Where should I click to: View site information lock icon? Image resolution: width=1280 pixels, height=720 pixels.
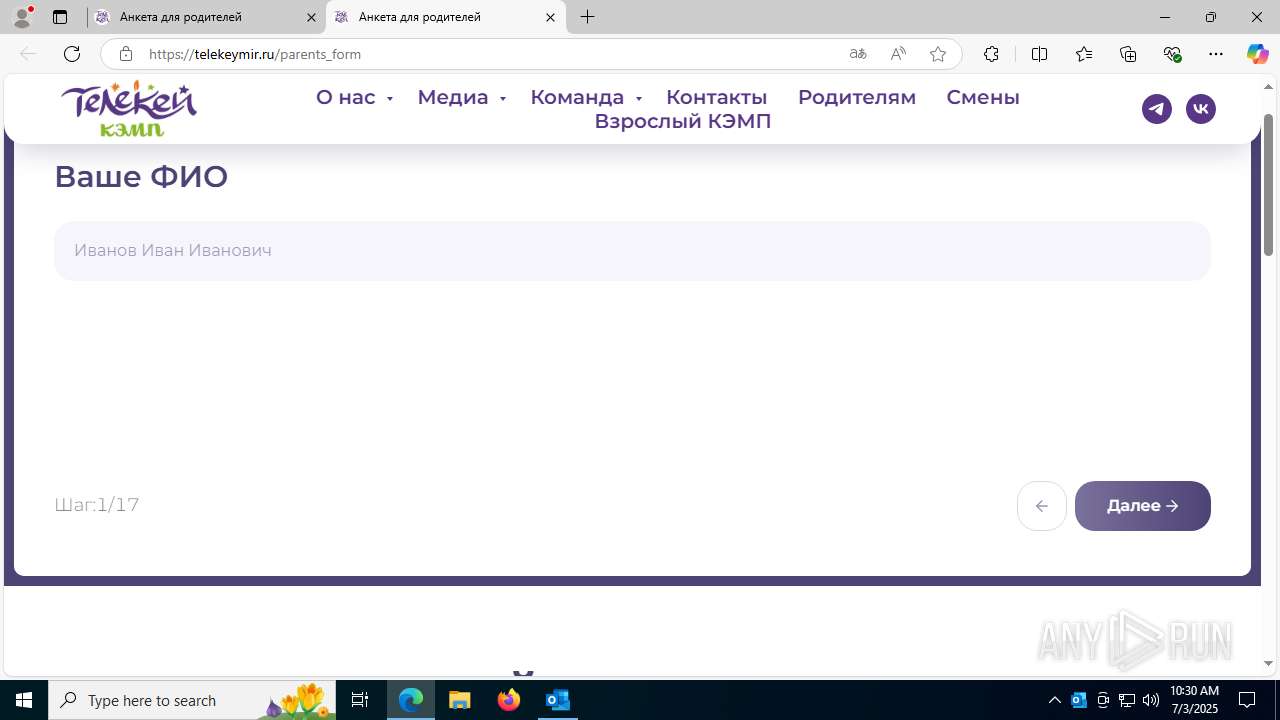point(125,54)
